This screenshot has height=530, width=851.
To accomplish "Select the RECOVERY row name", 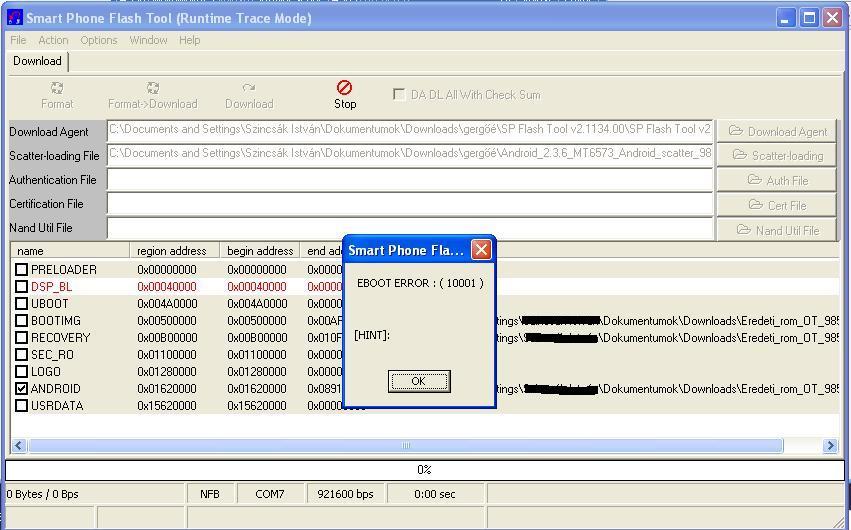I will coord(60,338).
